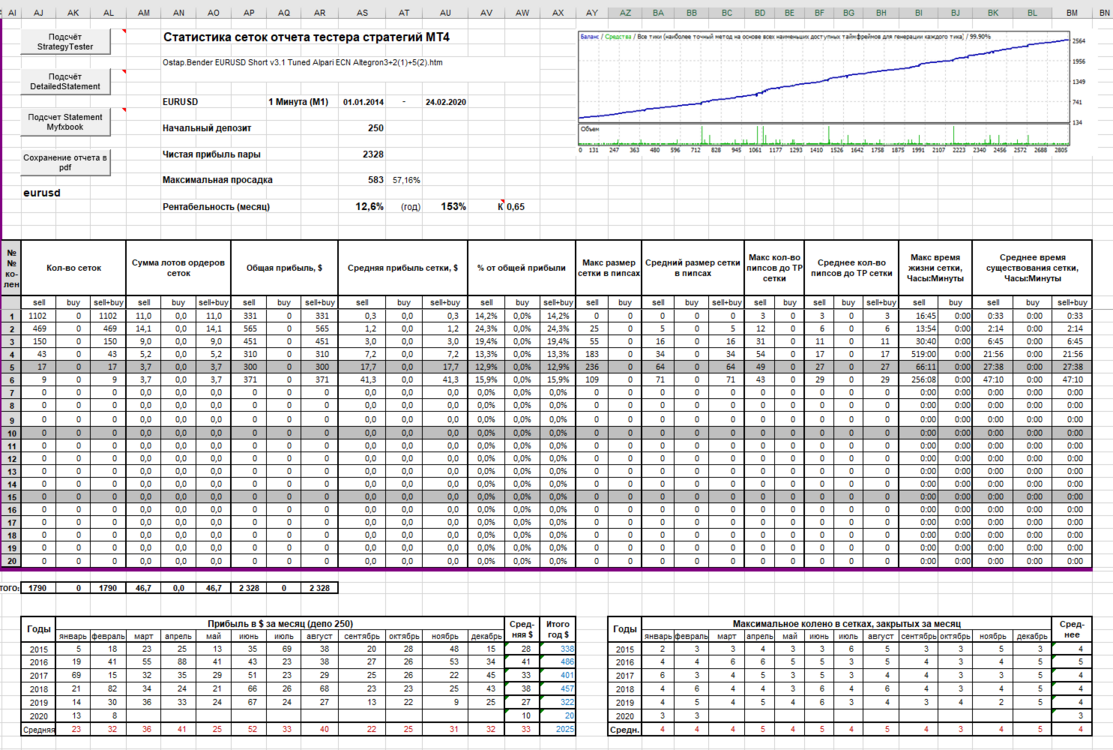Select column header BM
The height and width of the screenshot is (750, 1113).
point(1072,13)
